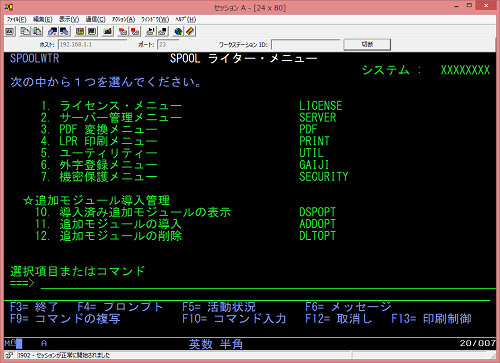Click the ホスト address field

pyautogui.click(x=92, y=44)
